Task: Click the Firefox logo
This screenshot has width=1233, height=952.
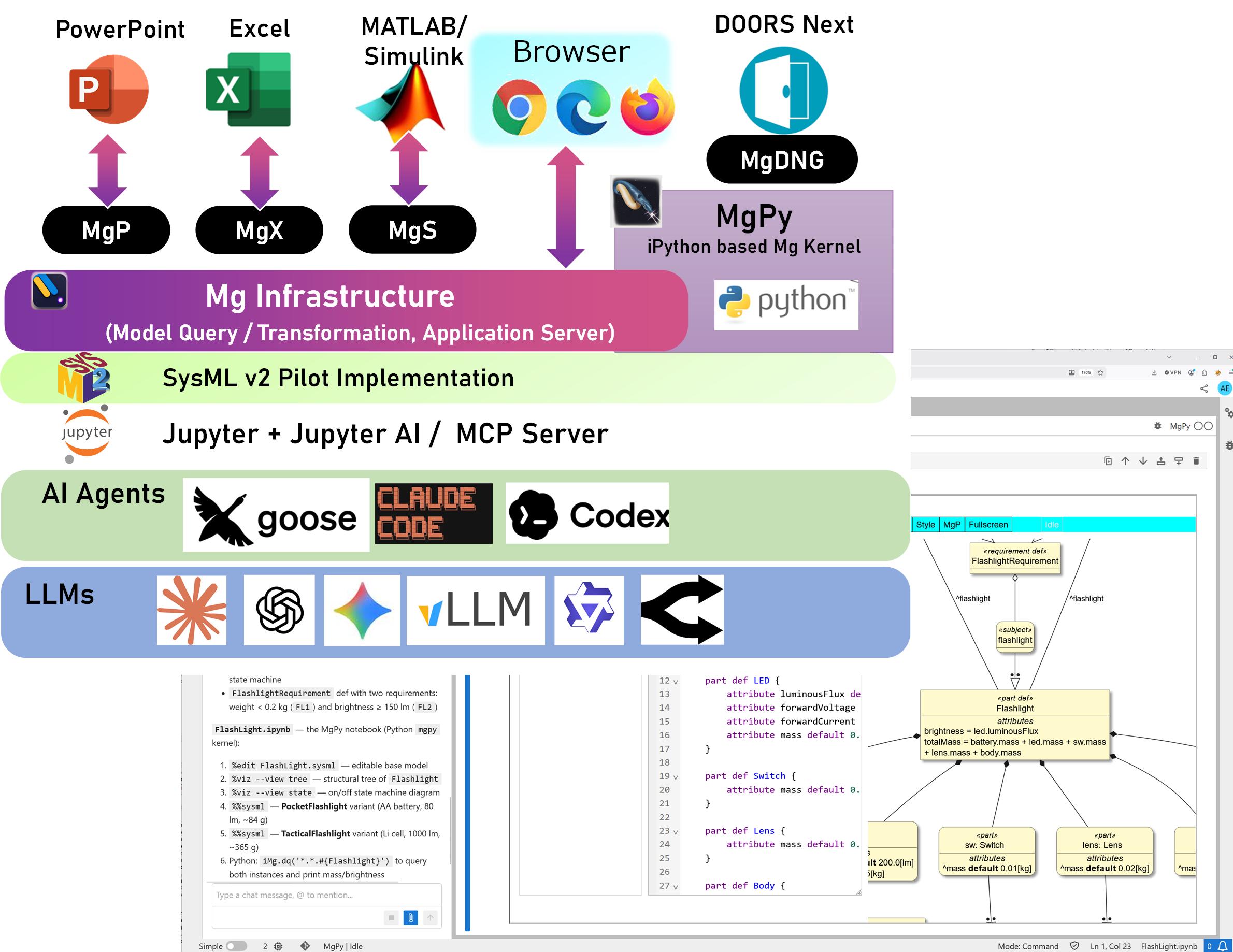Action: (648, 106)
